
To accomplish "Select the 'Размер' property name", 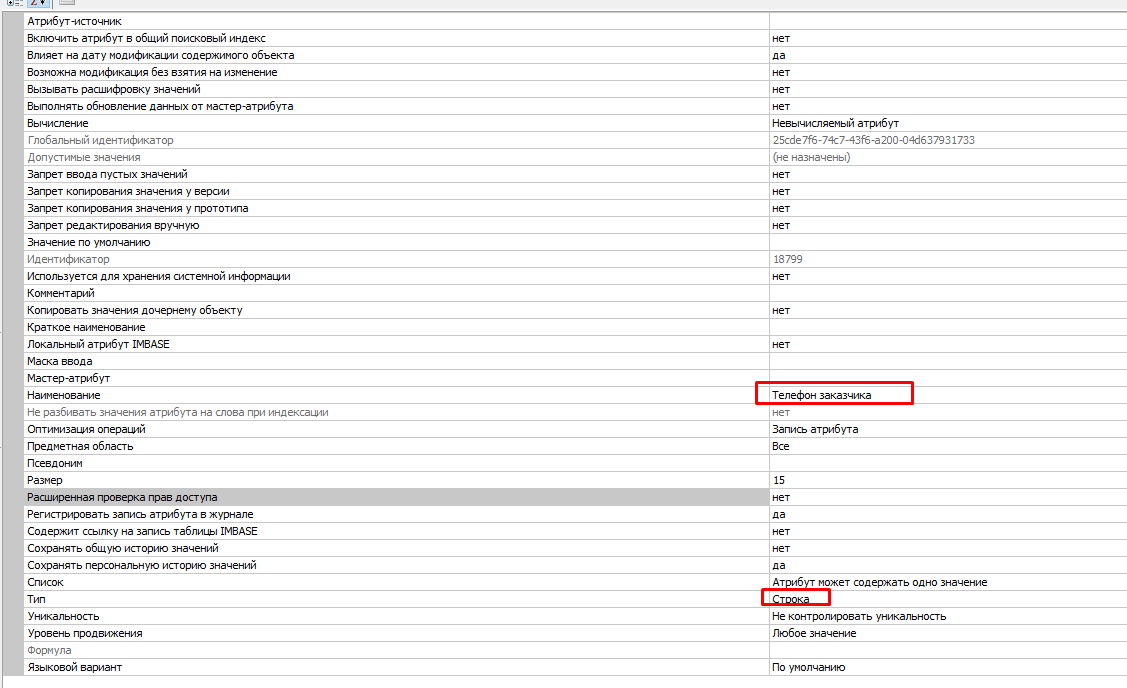I will coord(45,481).
